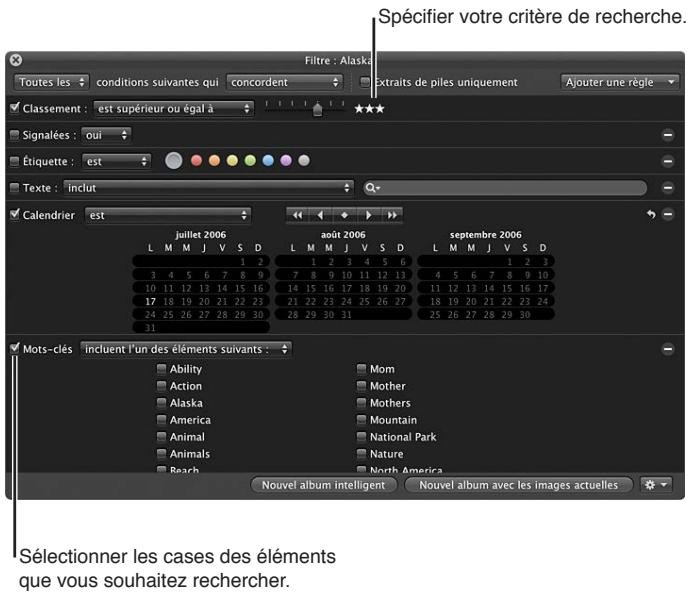Click the août 2006 month header

[x=343, y=235]
